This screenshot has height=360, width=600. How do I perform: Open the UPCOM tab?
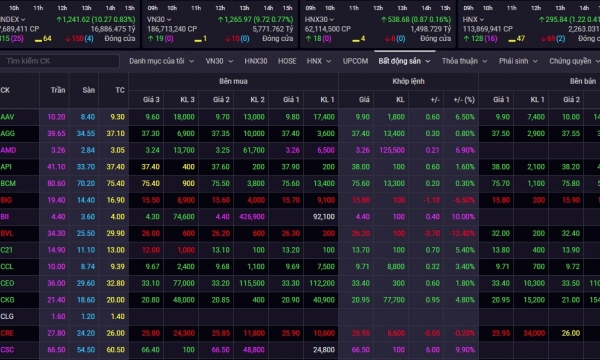tap(355, 61)
